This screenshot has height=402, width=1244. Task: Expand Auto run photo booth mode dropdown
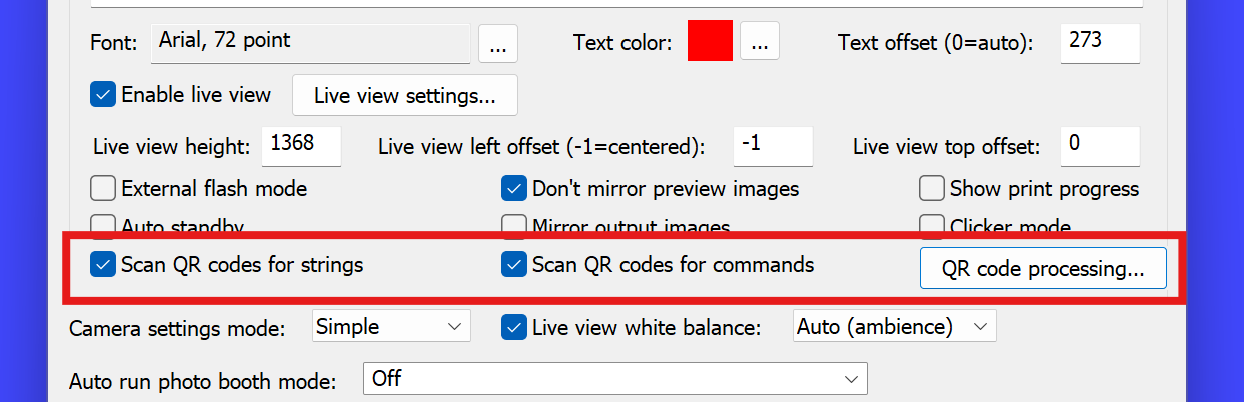[x=614, y=379]
